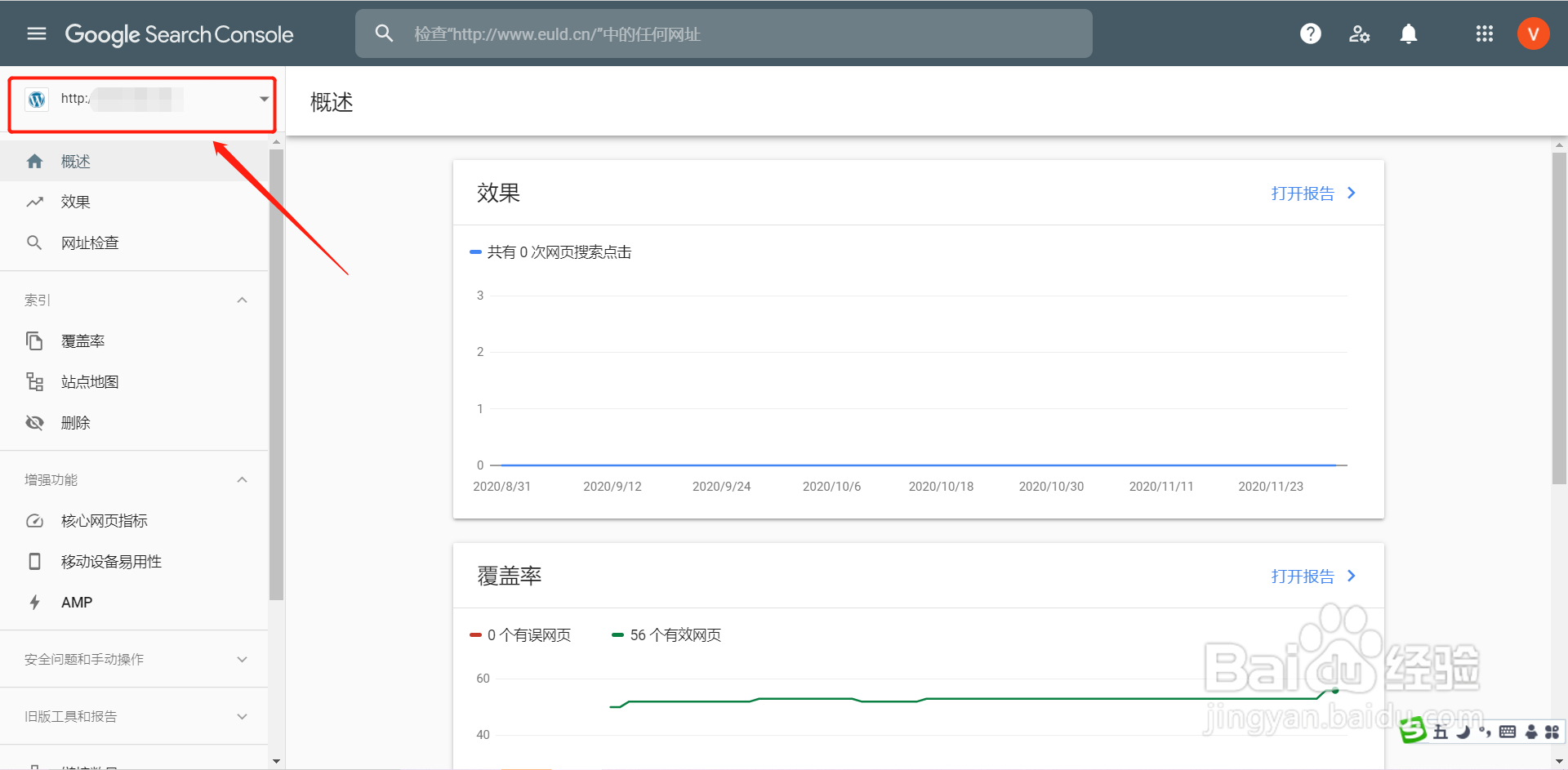
Task: Click the Help question mark icon
Action: (1310, 33)
